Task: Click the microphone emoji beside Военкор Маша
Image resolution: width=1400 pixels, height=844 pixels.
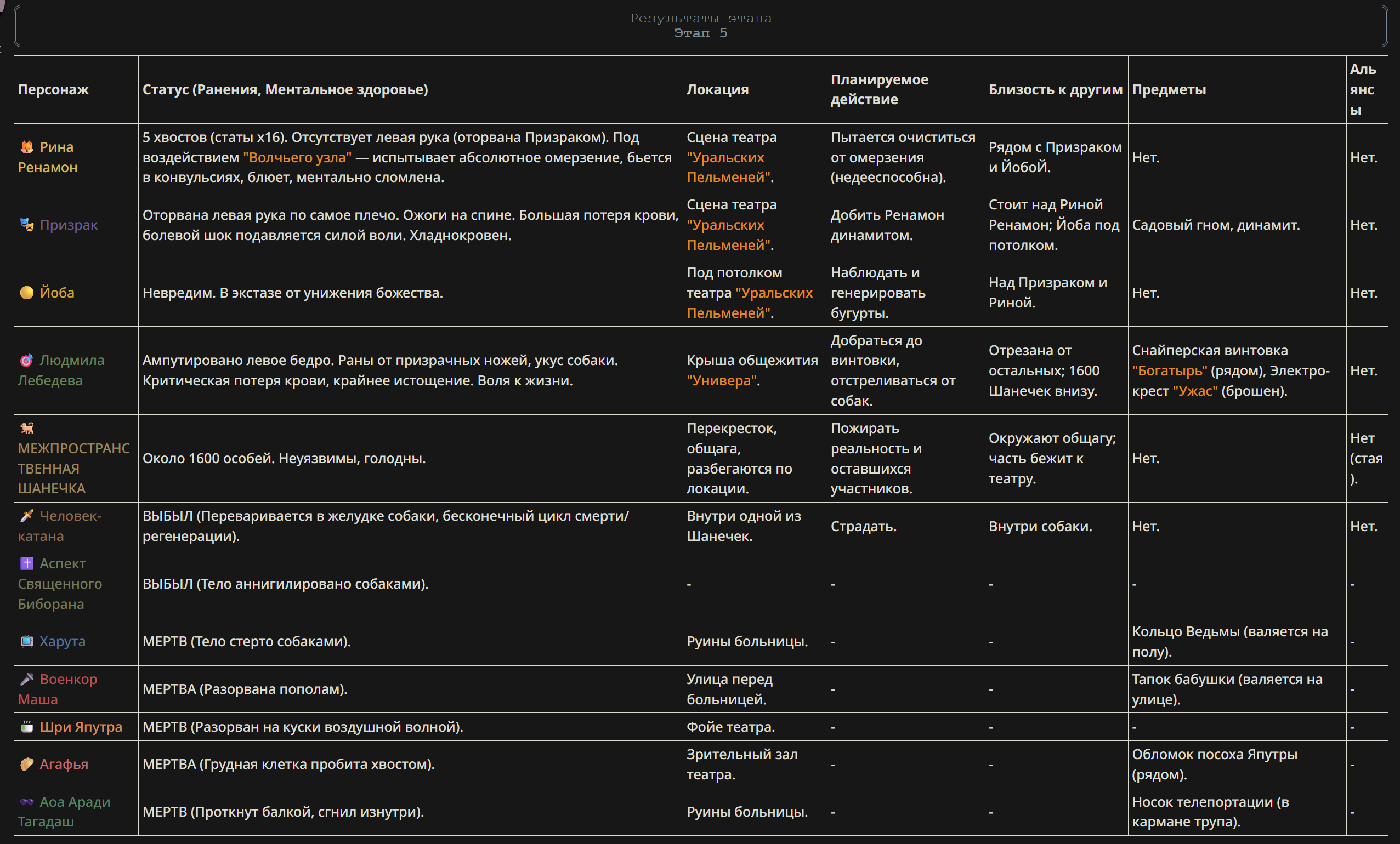Action: tap(27, 679)
